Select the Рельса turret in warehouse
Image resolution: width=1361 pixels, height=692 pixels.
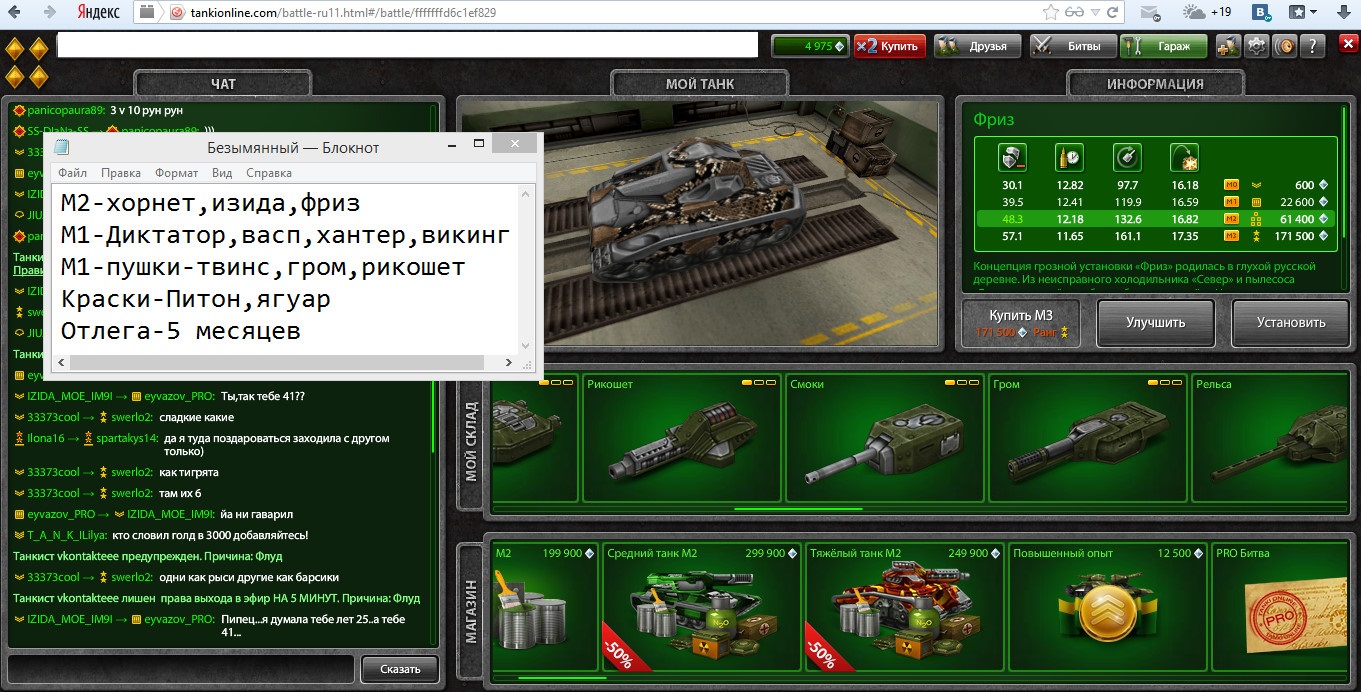pos(1270,438)
